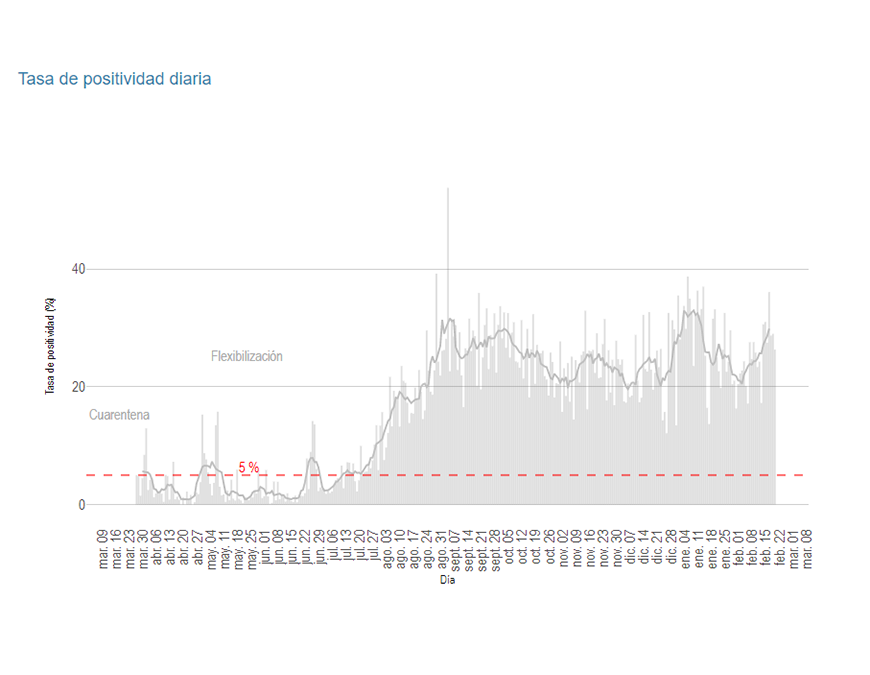Viewport: 870px width, 675px height.
Task: Click the "jun. 29" x-axis date label
Action: click(320, 549)
